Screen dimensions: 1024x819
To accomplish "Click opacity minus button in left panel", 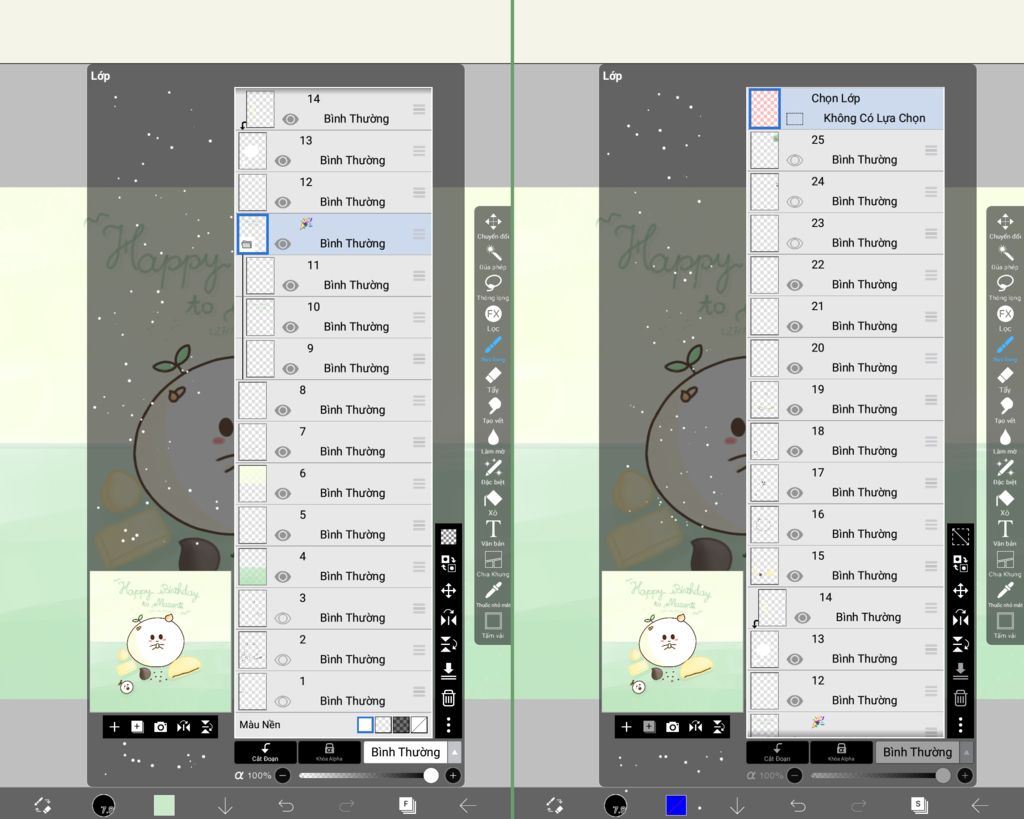I will point(283,775).
